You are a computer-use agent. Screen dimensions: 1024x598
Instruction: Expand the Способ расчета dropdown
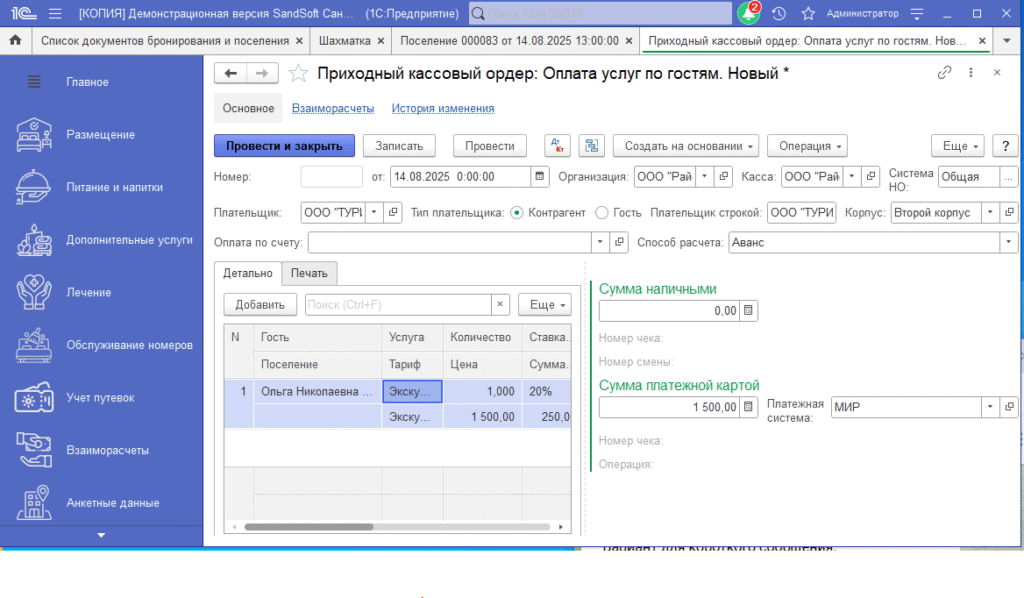[x=1010, y=243]
